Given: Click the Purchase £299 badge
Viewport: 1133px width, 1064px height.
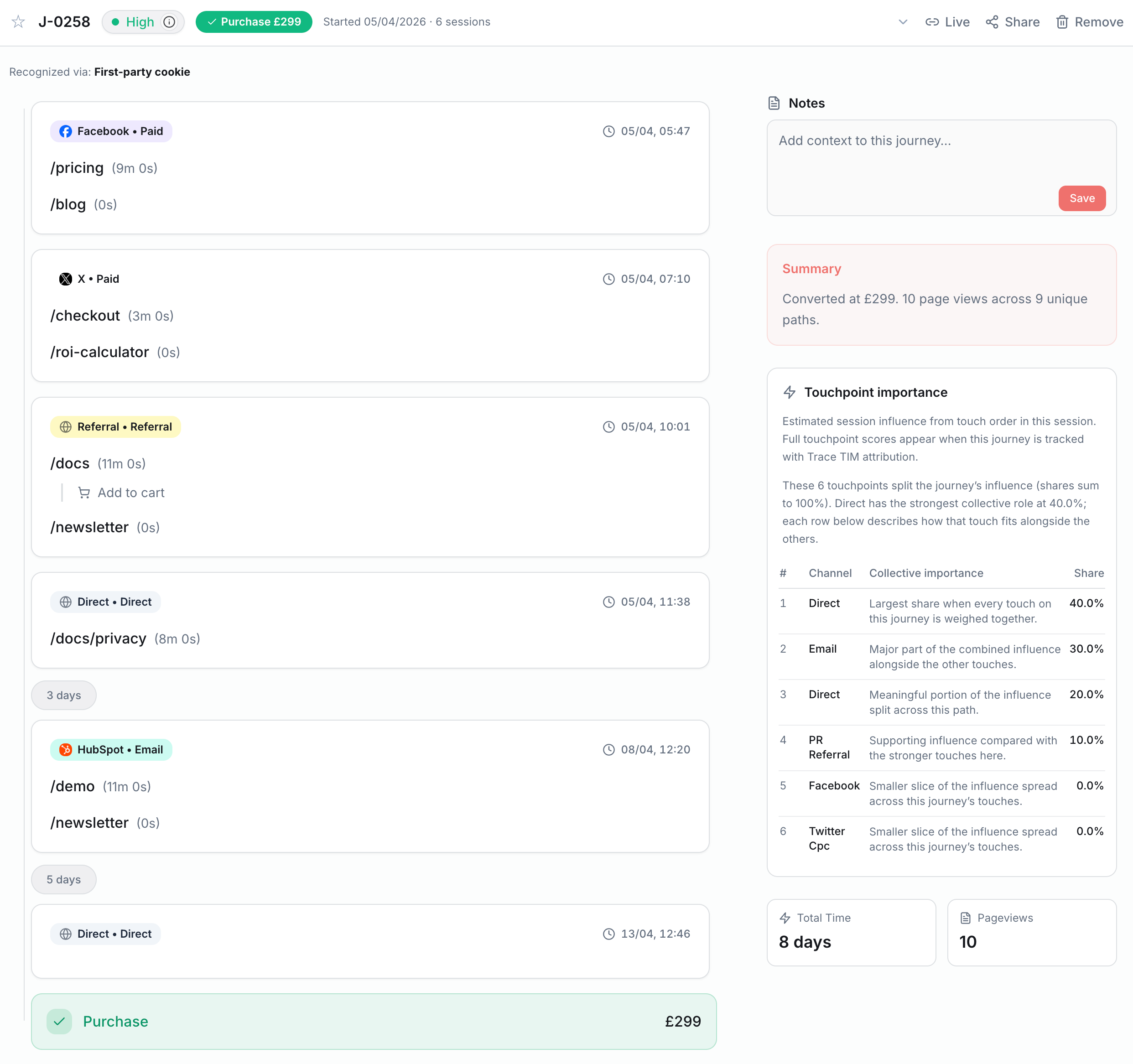Looking at the screenshot, I should (x=254, y=21).
